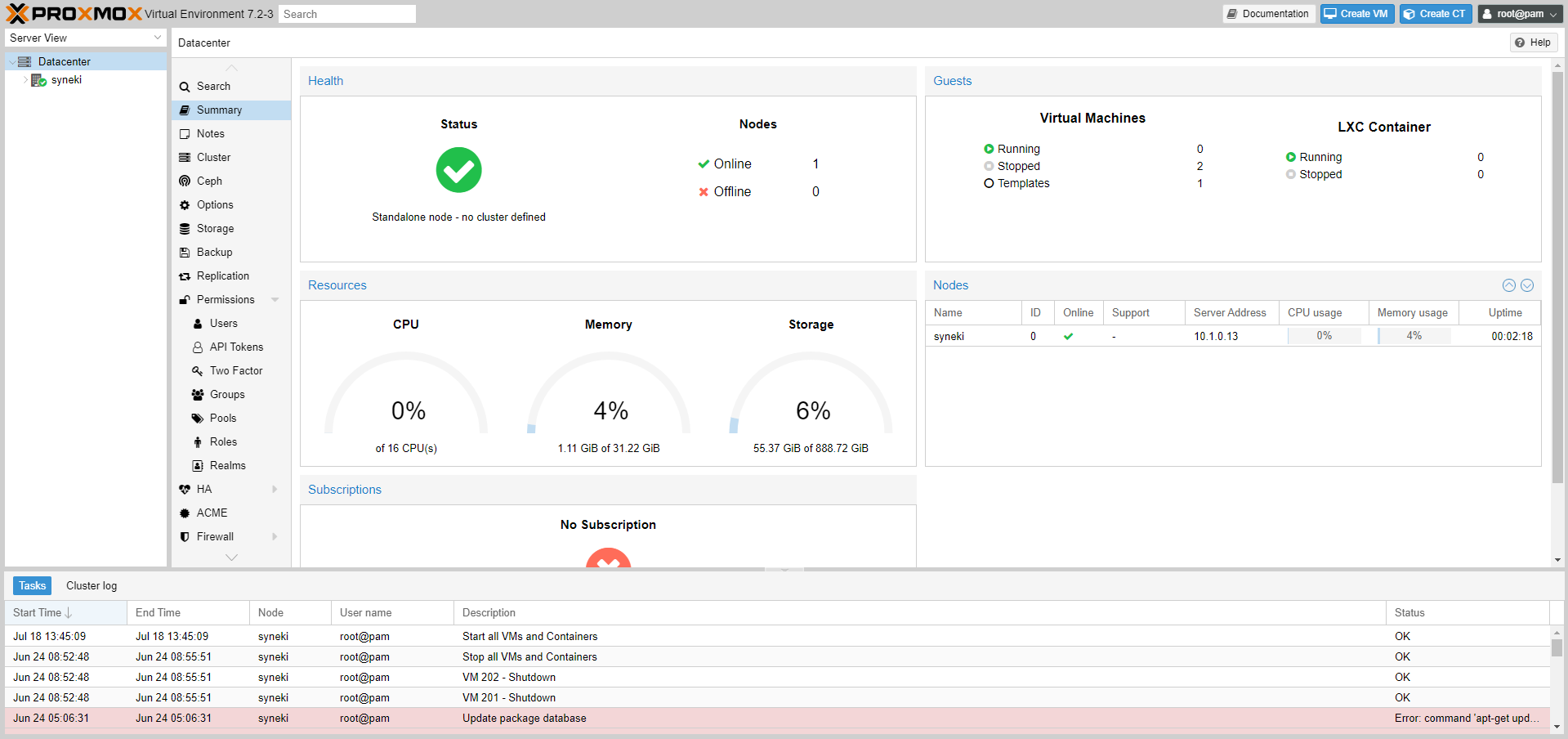Click the Options gear icon

(x=185, y=205)
